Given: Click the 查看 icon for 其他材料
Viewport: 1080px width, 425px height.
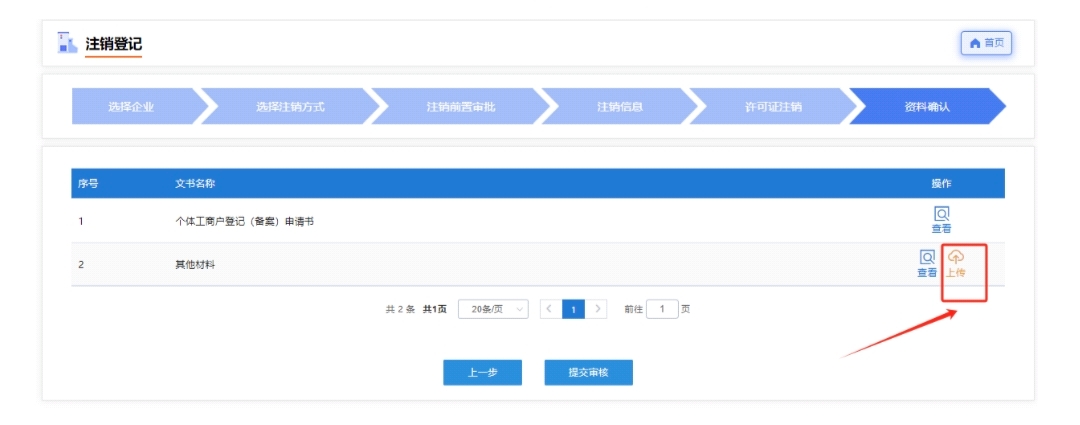Looking at the screenshot, I should tap(927, 263).
